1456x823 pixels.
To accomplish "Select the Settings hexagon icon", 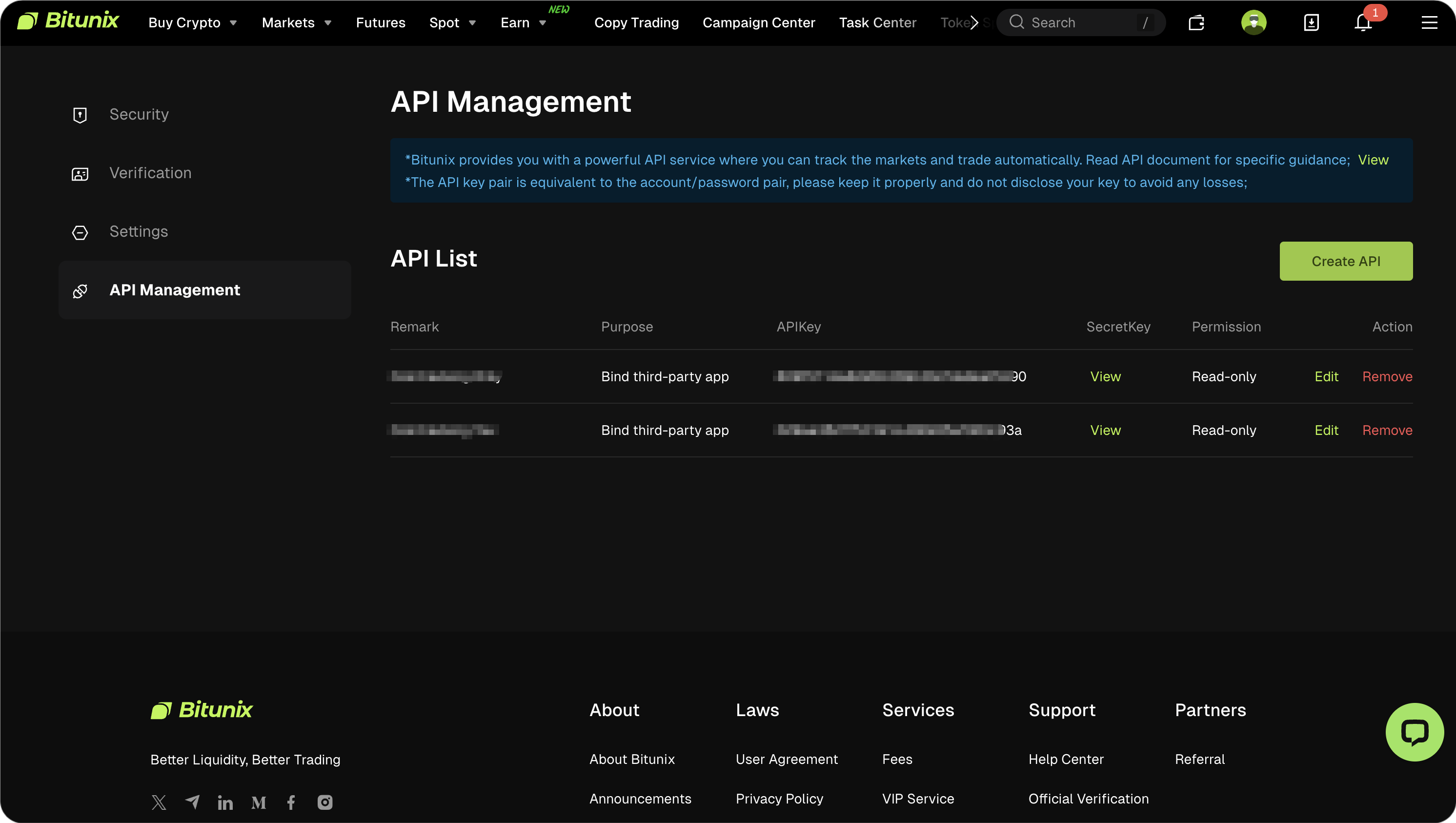I will (80, 232).
